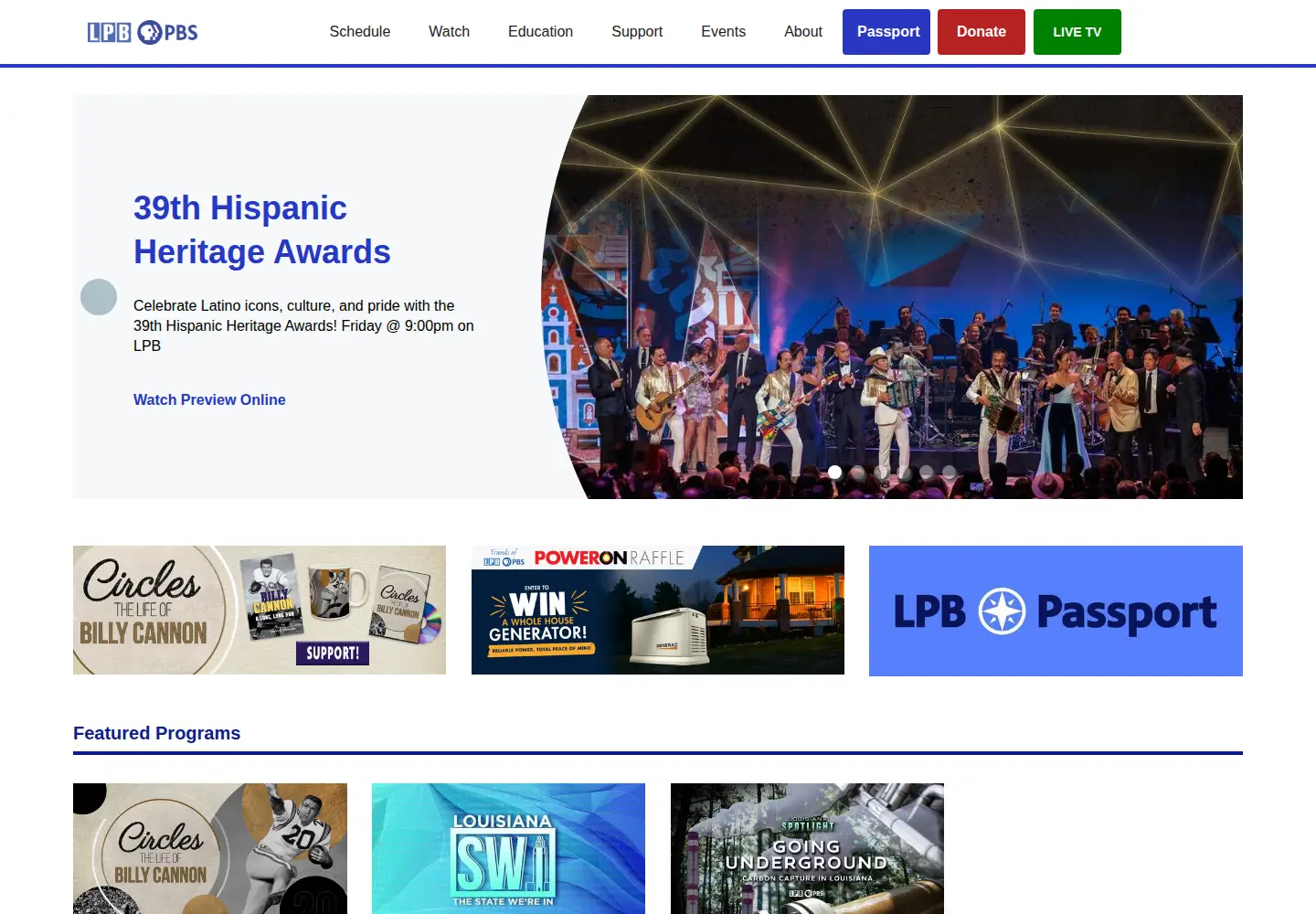Screen dimensions: 1316x914
Task: Open the 39th Hispanic Heritage Awards headline
Action: tap(262, 230)
